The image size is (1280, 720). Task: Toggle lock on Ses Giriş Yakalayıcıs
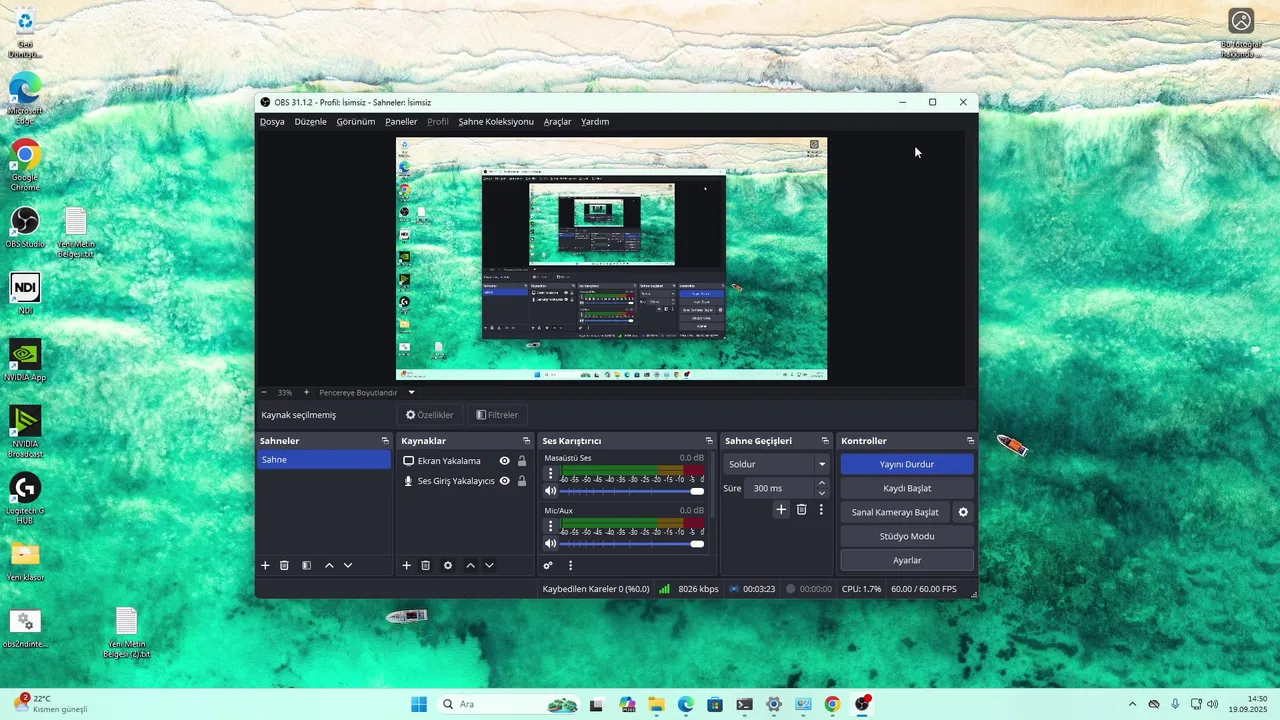[x=522, y=481]
